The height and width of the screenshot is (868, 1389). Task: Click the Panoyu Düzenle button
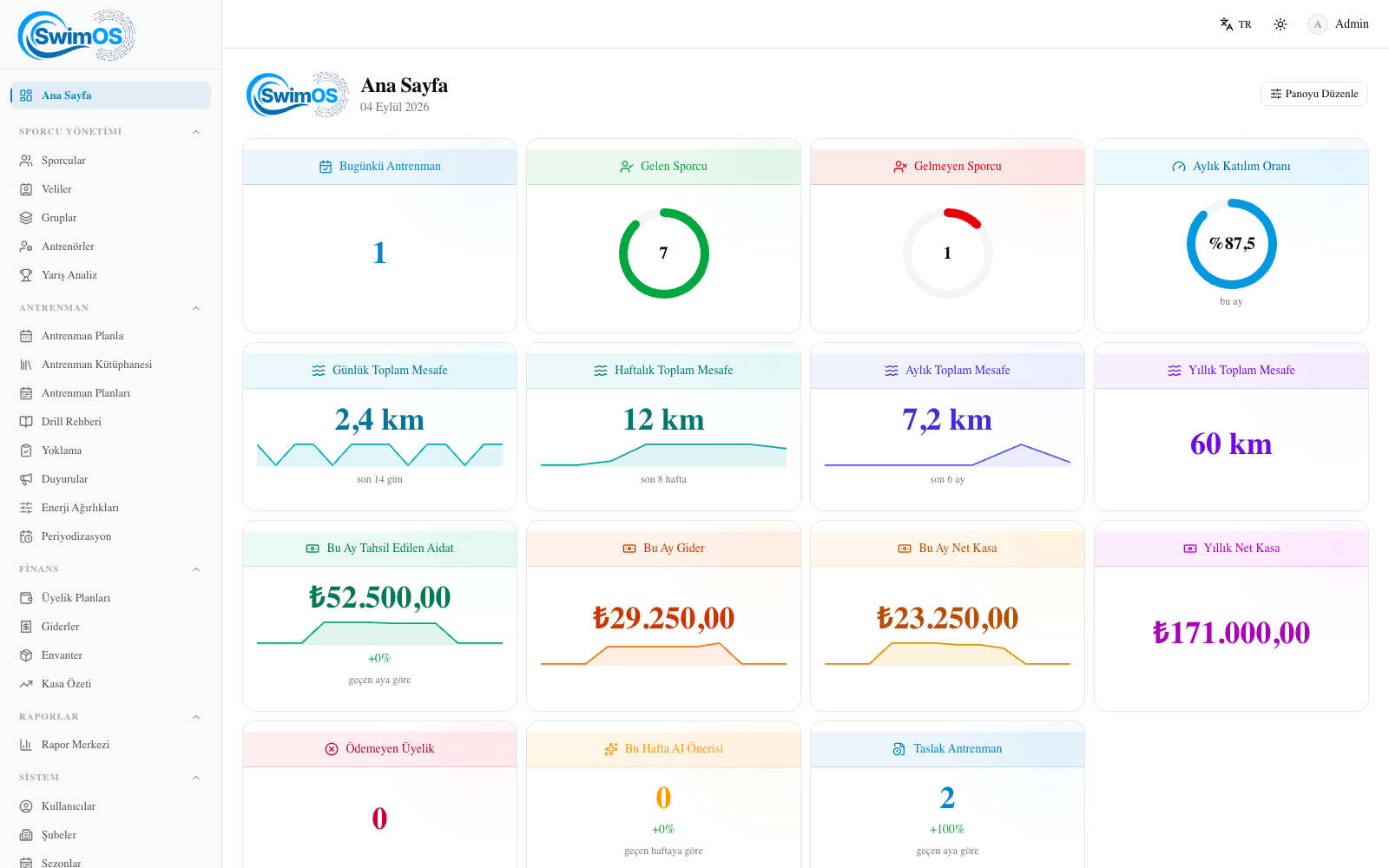pos(1314,94)
